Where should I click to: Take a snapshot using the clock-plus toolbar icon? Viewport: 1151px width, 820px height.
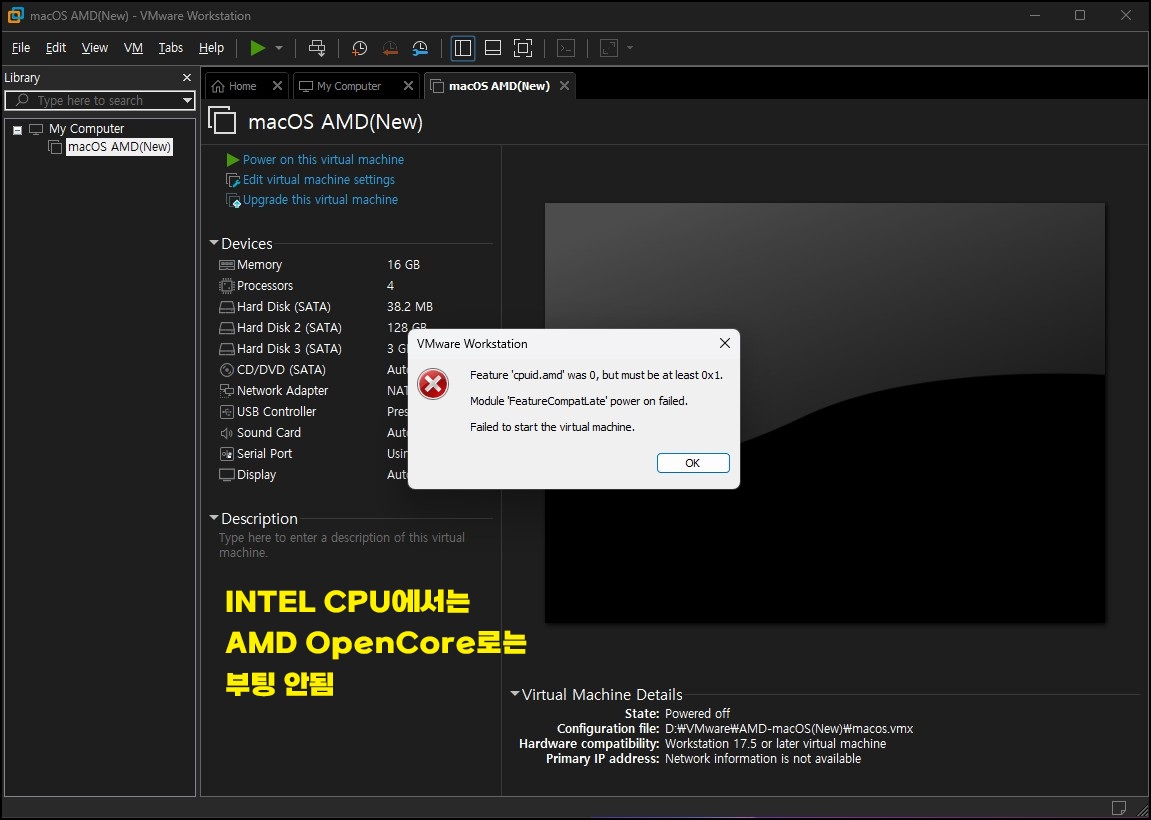point(360,48)
